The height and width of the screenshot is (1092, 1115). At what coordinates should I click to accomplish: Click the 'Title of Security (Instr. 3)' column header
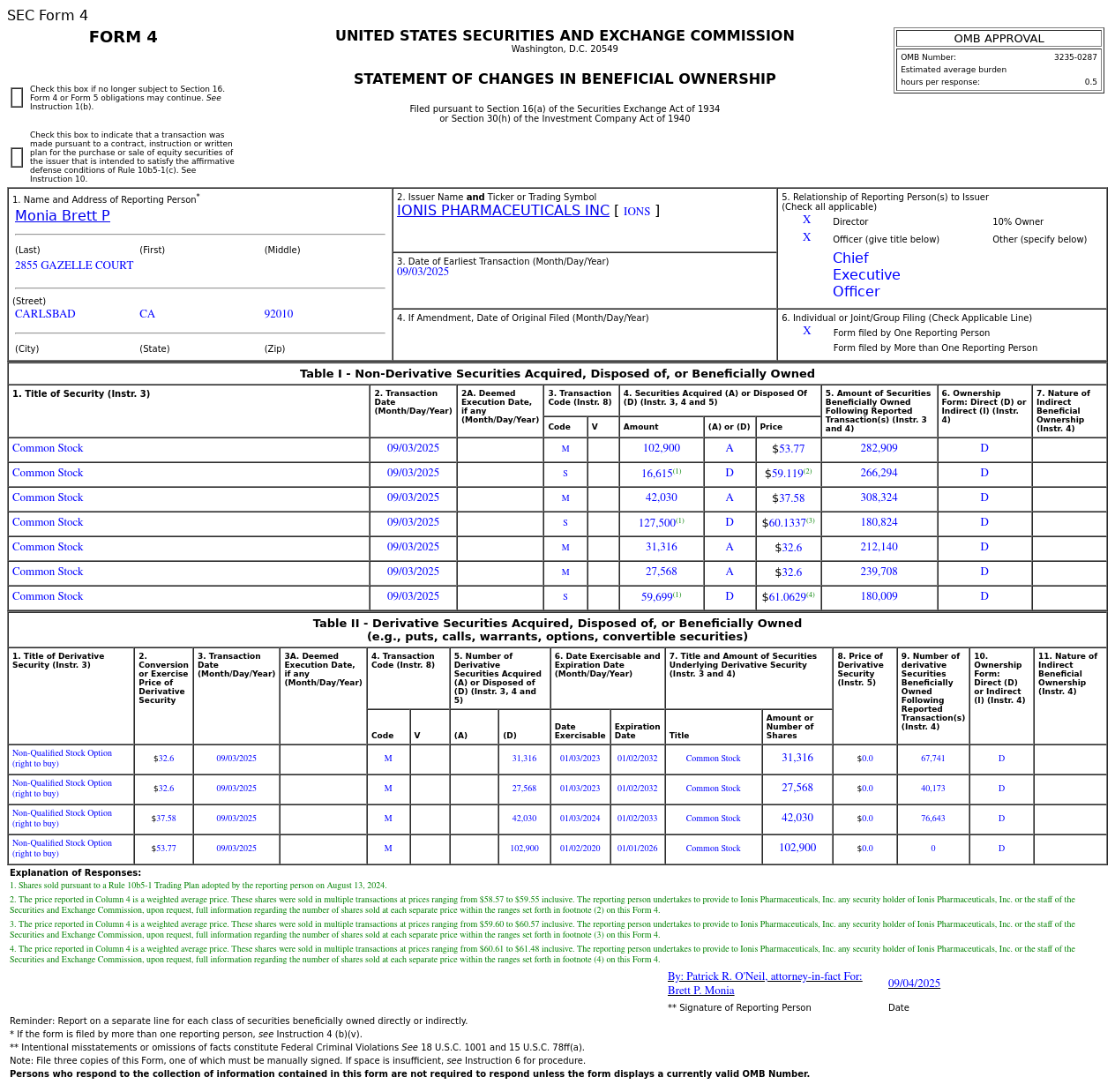(81, 394)
